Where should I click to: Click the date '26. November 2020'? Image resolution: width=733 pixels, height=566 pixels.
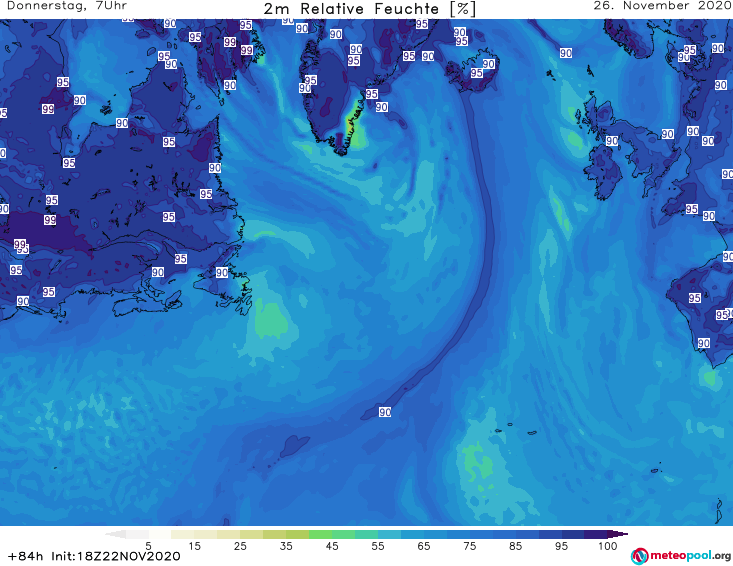[662, 6]
